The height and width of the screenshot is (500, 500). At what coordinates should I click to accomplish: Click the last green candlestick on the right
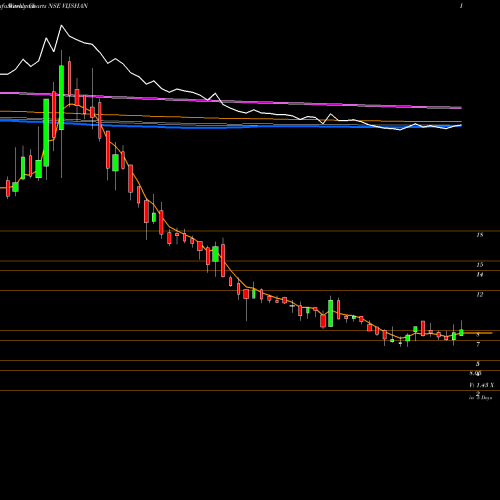tap(461, 332)
